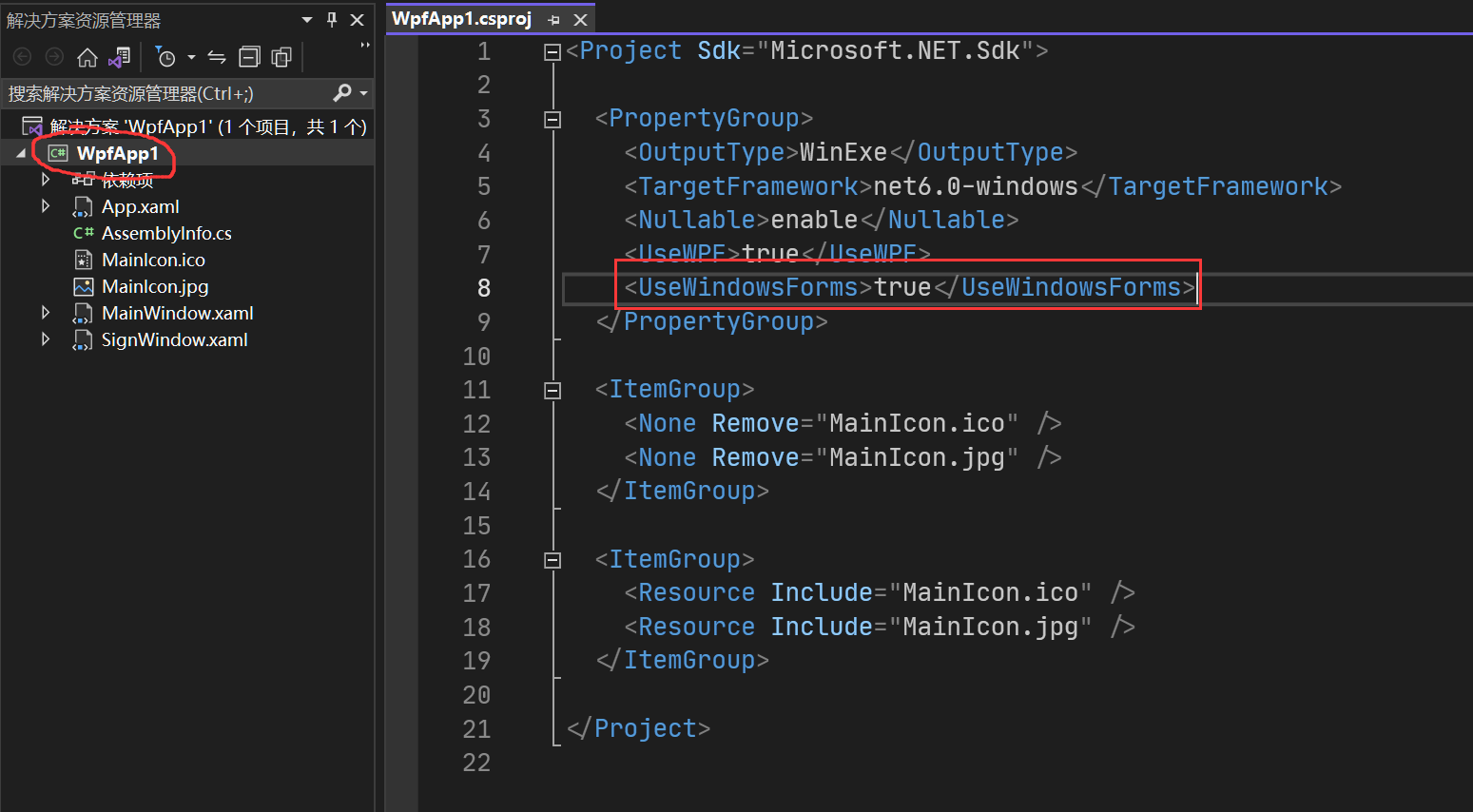Screen dimensions: 1473x812
Task: Click the 依赖项 dependencies icon
Action: pyautogui.click(x=84, y=180)
